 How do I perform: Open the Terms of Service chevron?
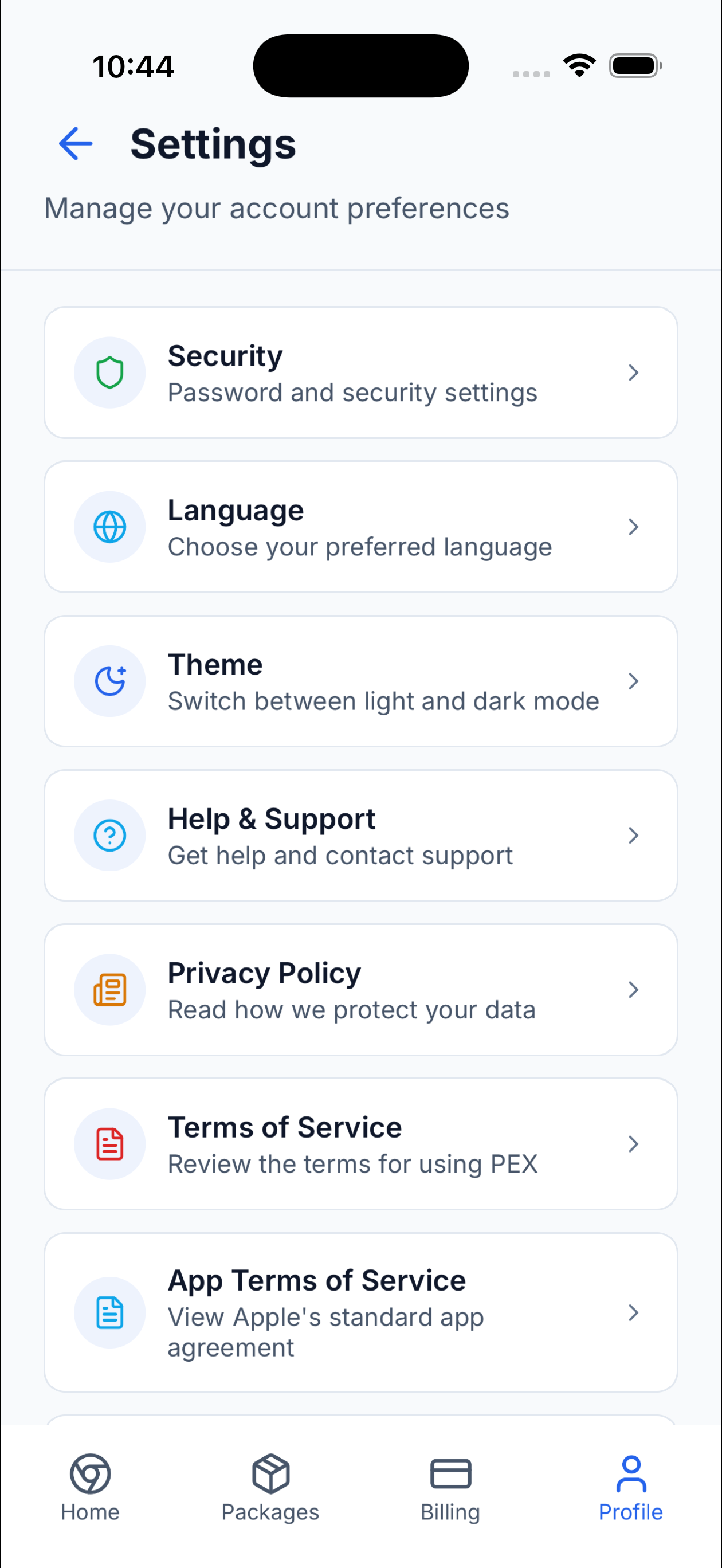coord(633,1144)
